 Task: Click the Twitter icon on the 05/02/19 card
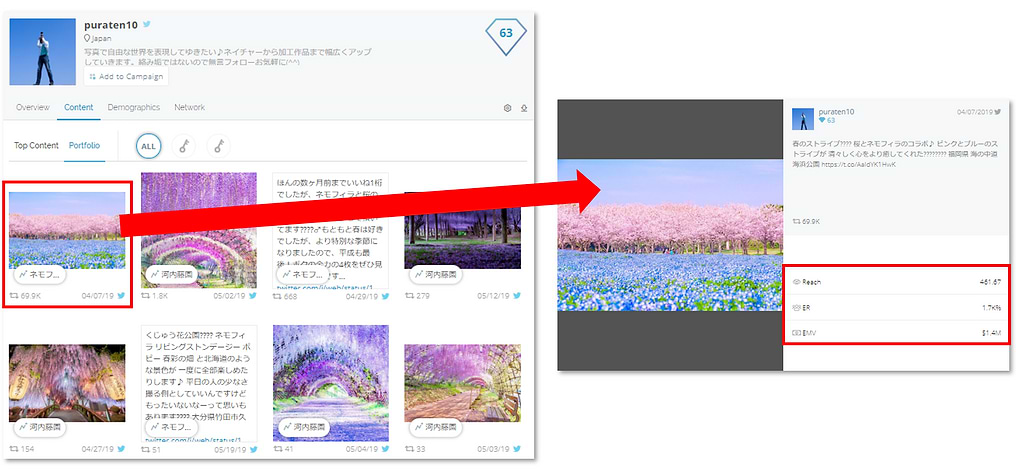(x=253, y=296)
